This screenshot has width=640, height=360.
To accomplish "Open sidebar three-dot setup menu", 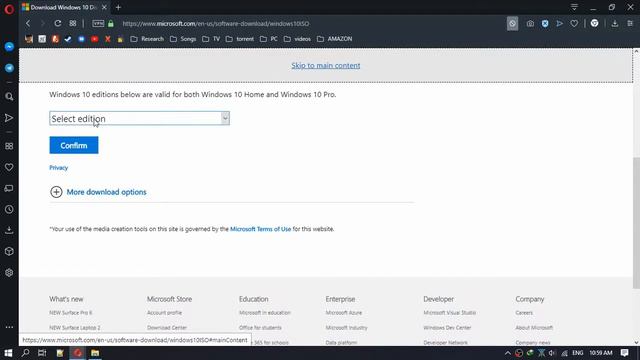I will (x=9, y=327).
